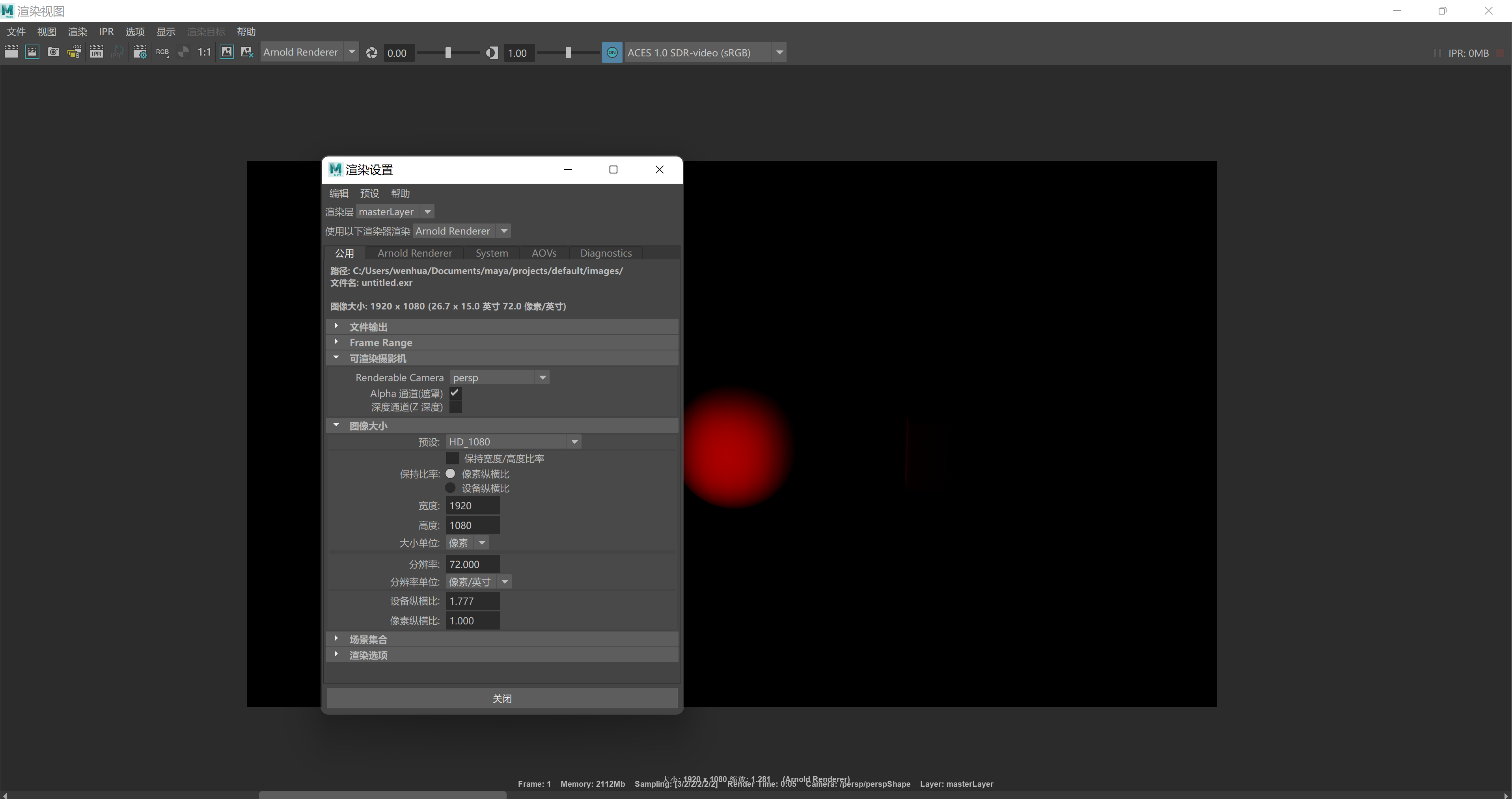Screen dimensions: 1512x799
Task: Click the redo previous render clapperboard icon
Action: 11,52
